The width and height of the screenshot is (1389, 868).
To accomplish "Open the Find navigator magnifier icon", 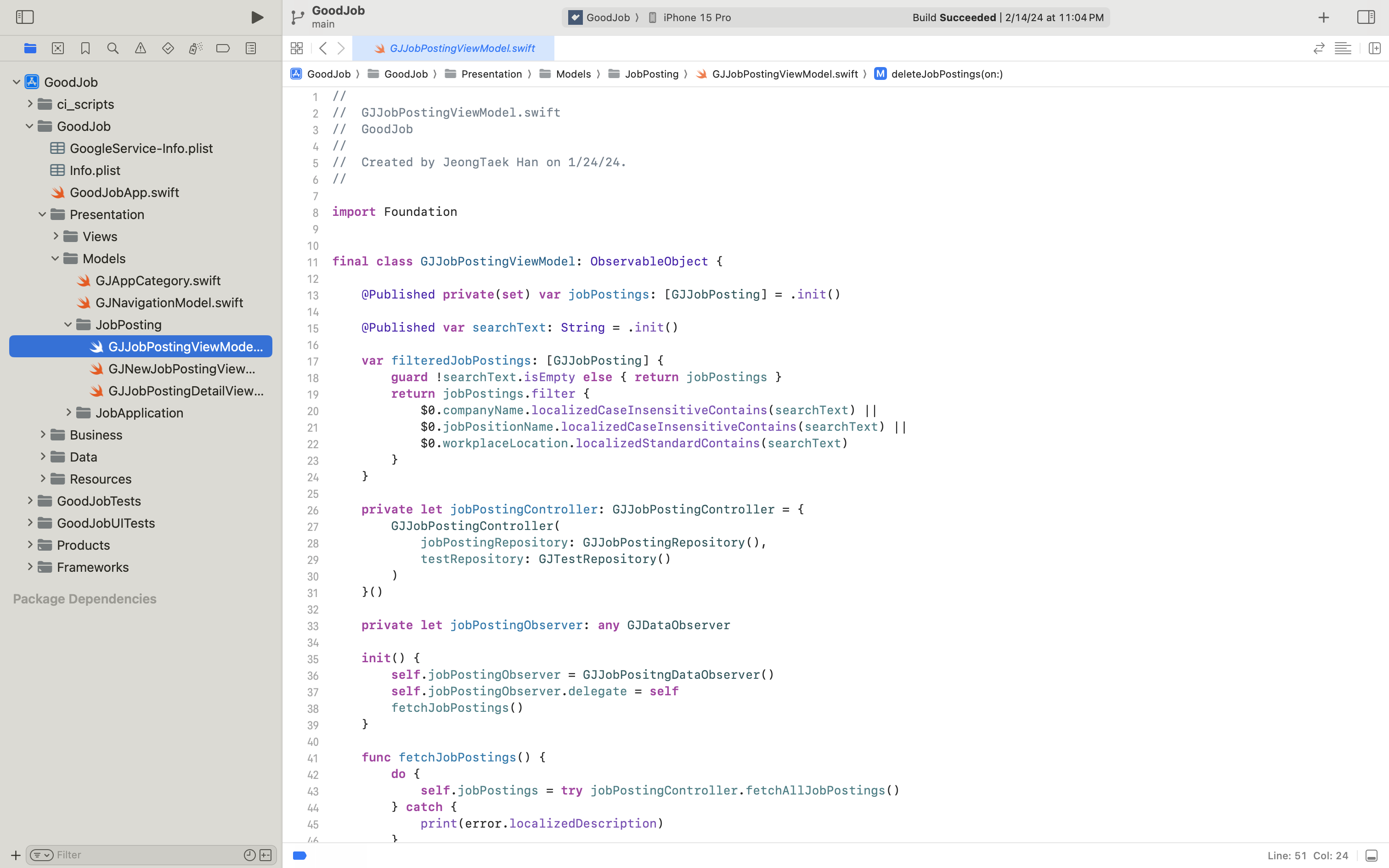I will point(113,48).
